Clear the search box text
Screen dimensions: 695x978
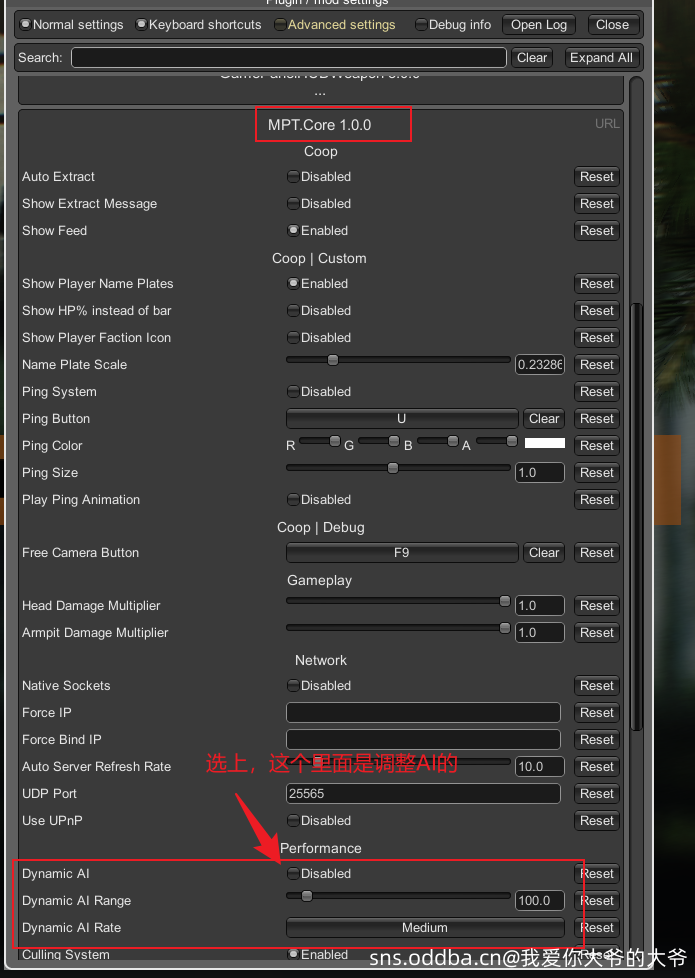pos(532,58)
